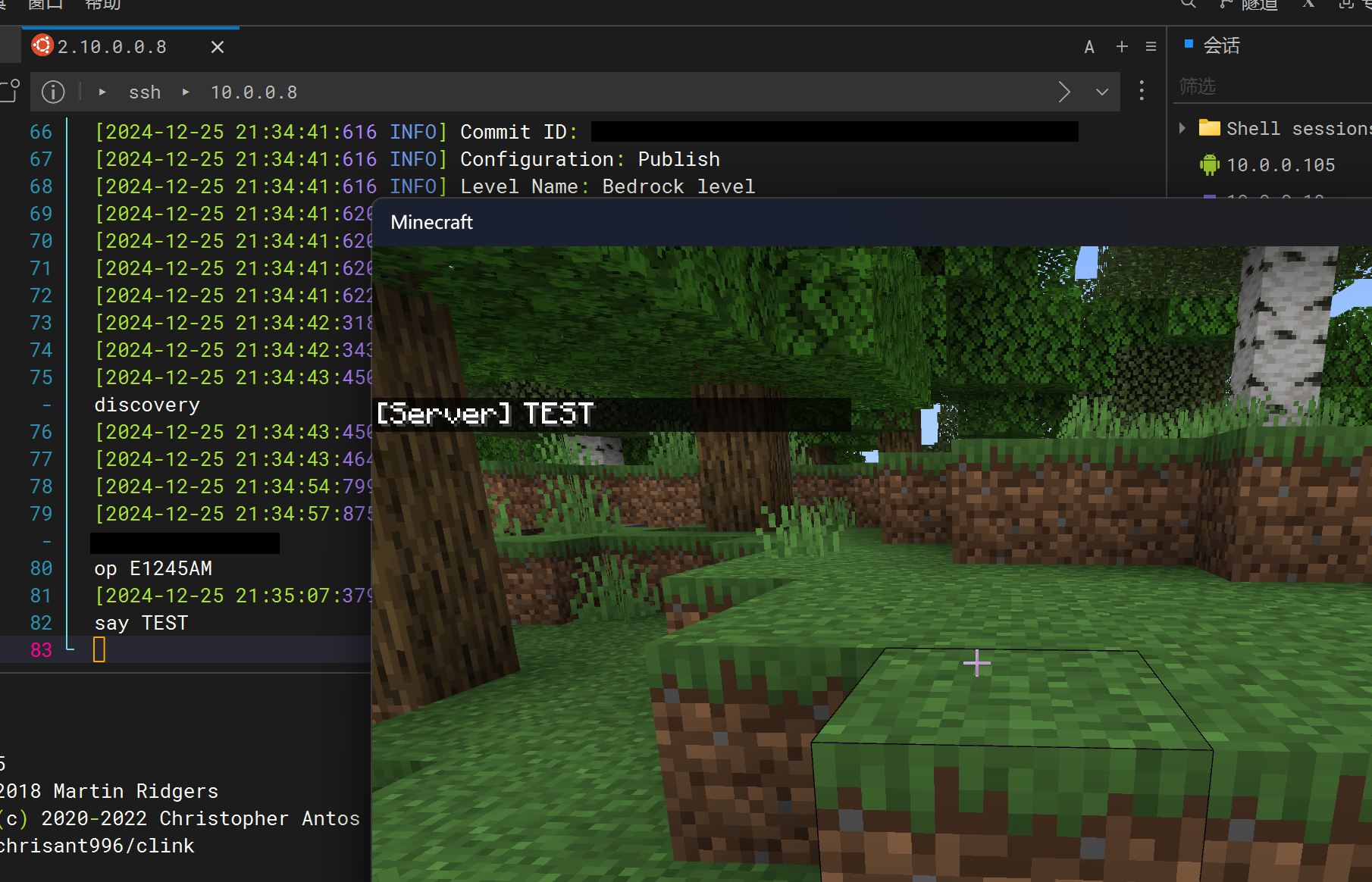Click the INFO tag on line 67
Viewport: 1372px width, 882px height.
click(x=413, y=159)
